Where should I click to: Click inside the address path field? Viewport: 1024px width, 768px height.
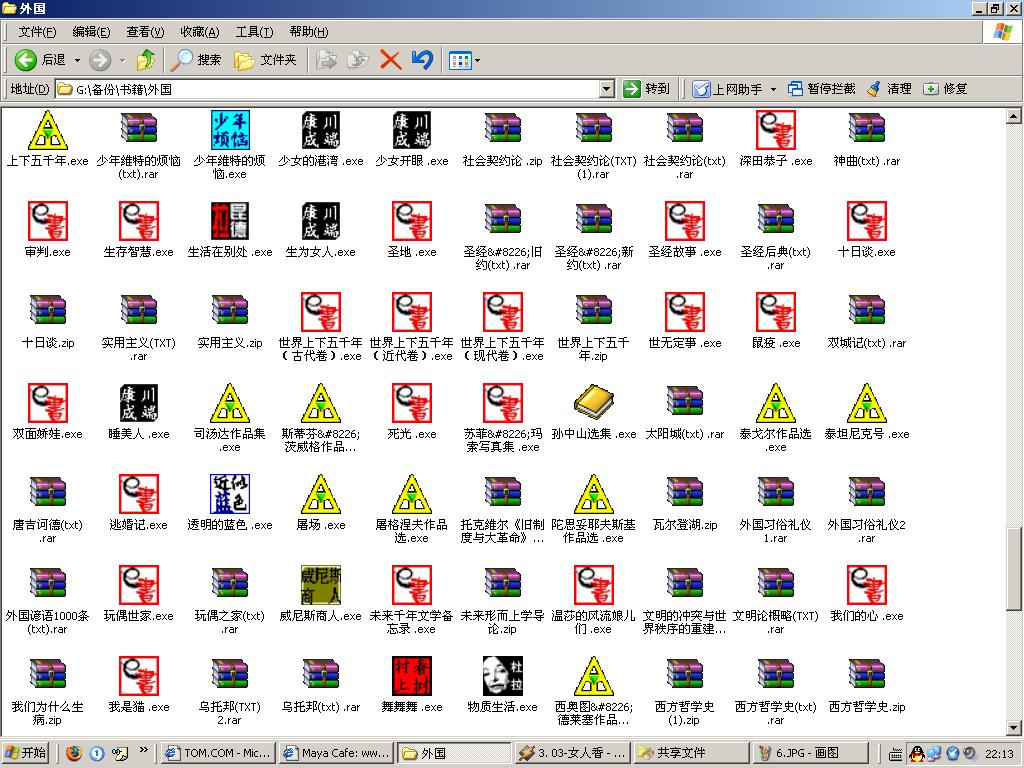pyautogui.click(x=330, y=89)
